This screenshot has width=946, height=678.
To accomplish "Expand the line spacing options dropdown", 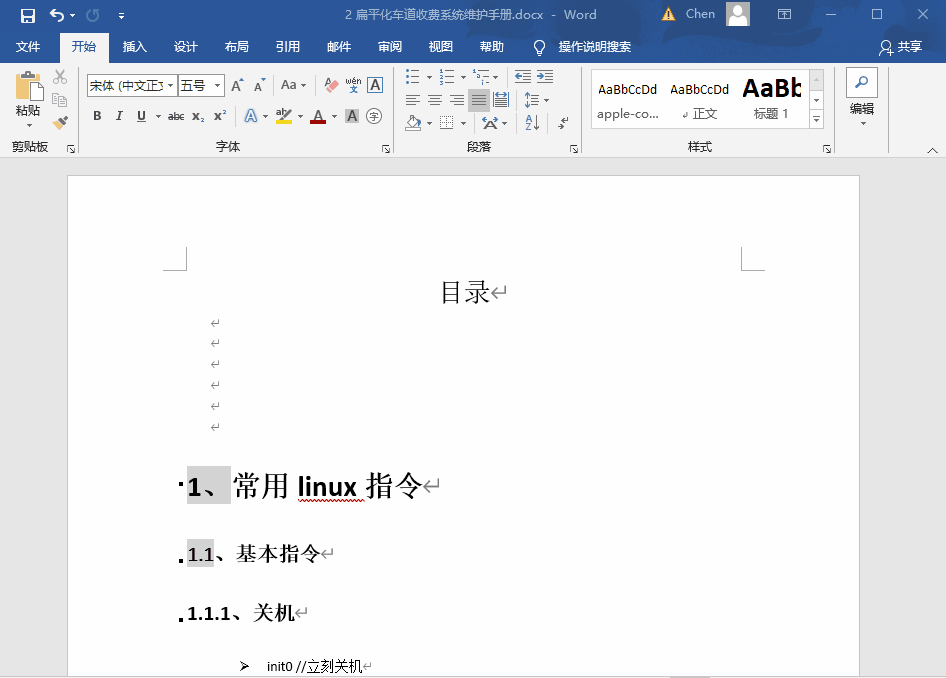I will [x=546, y=99].
